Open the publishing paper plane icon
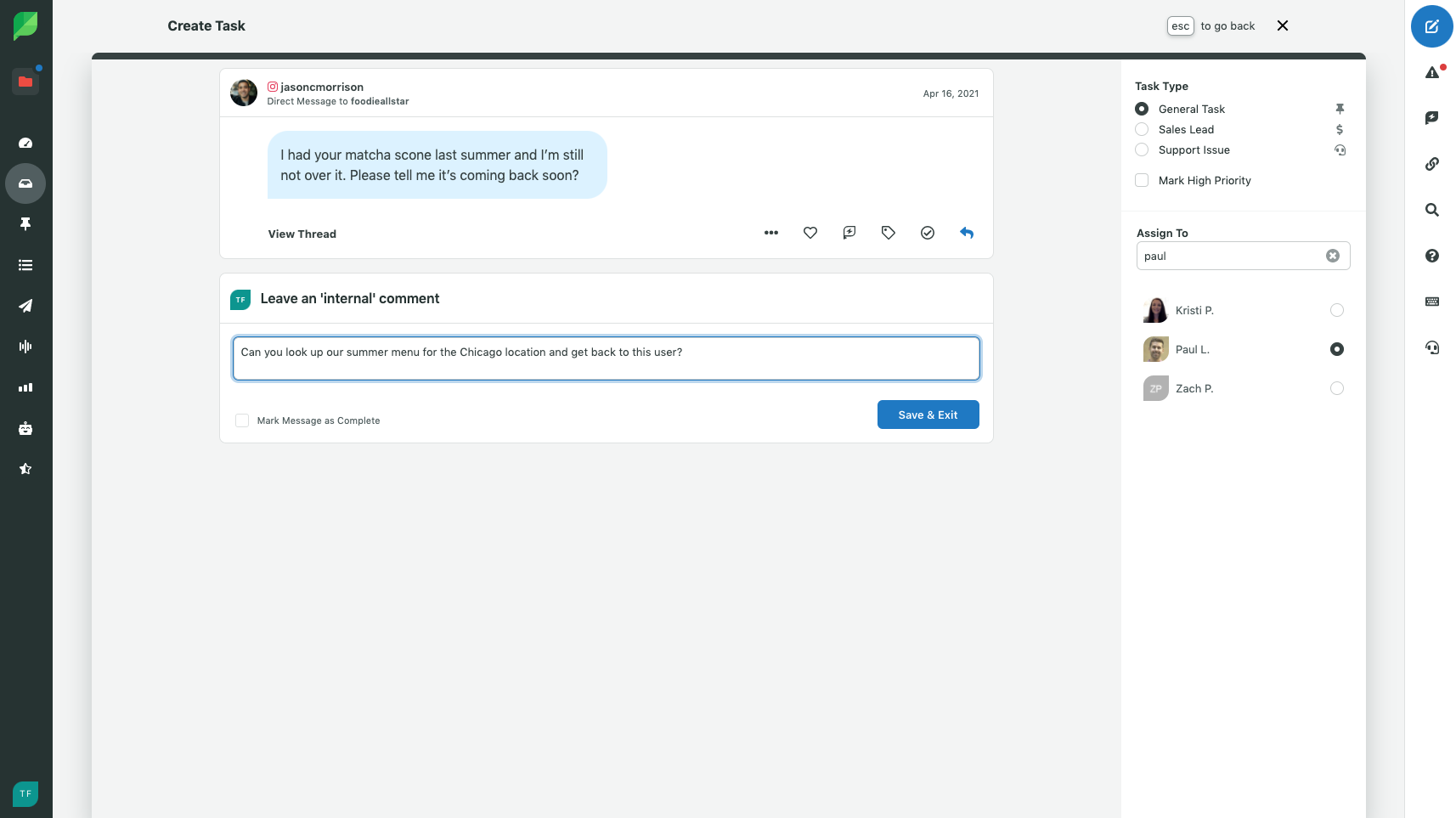Viewport: 1456px width, 818px height. pos(25,306)
